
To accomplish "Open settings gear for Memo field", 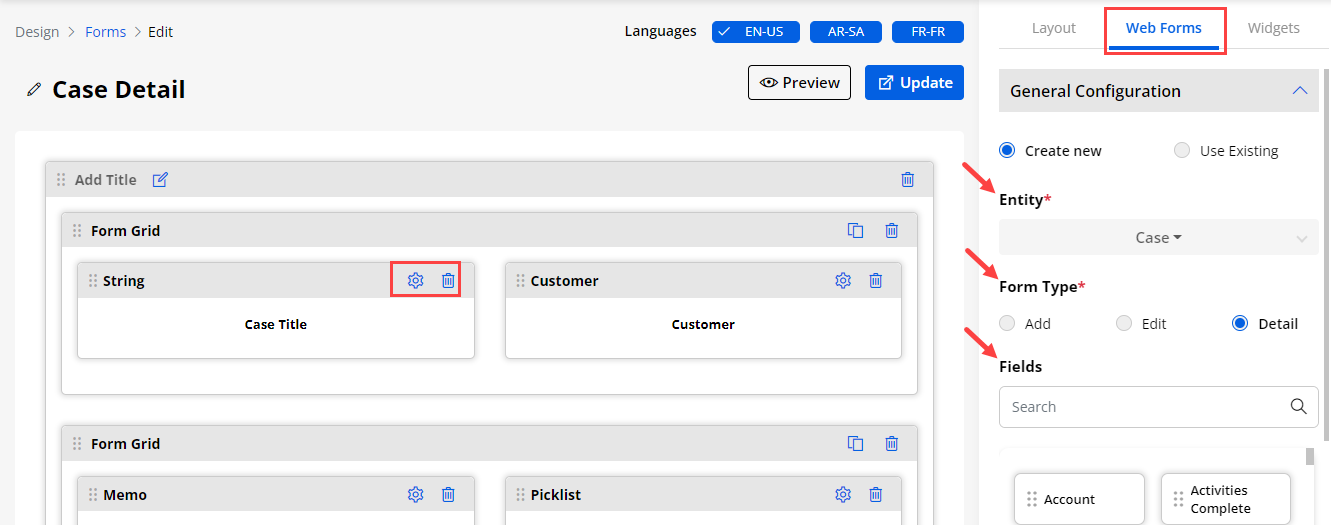I will (x=415, y=495).
